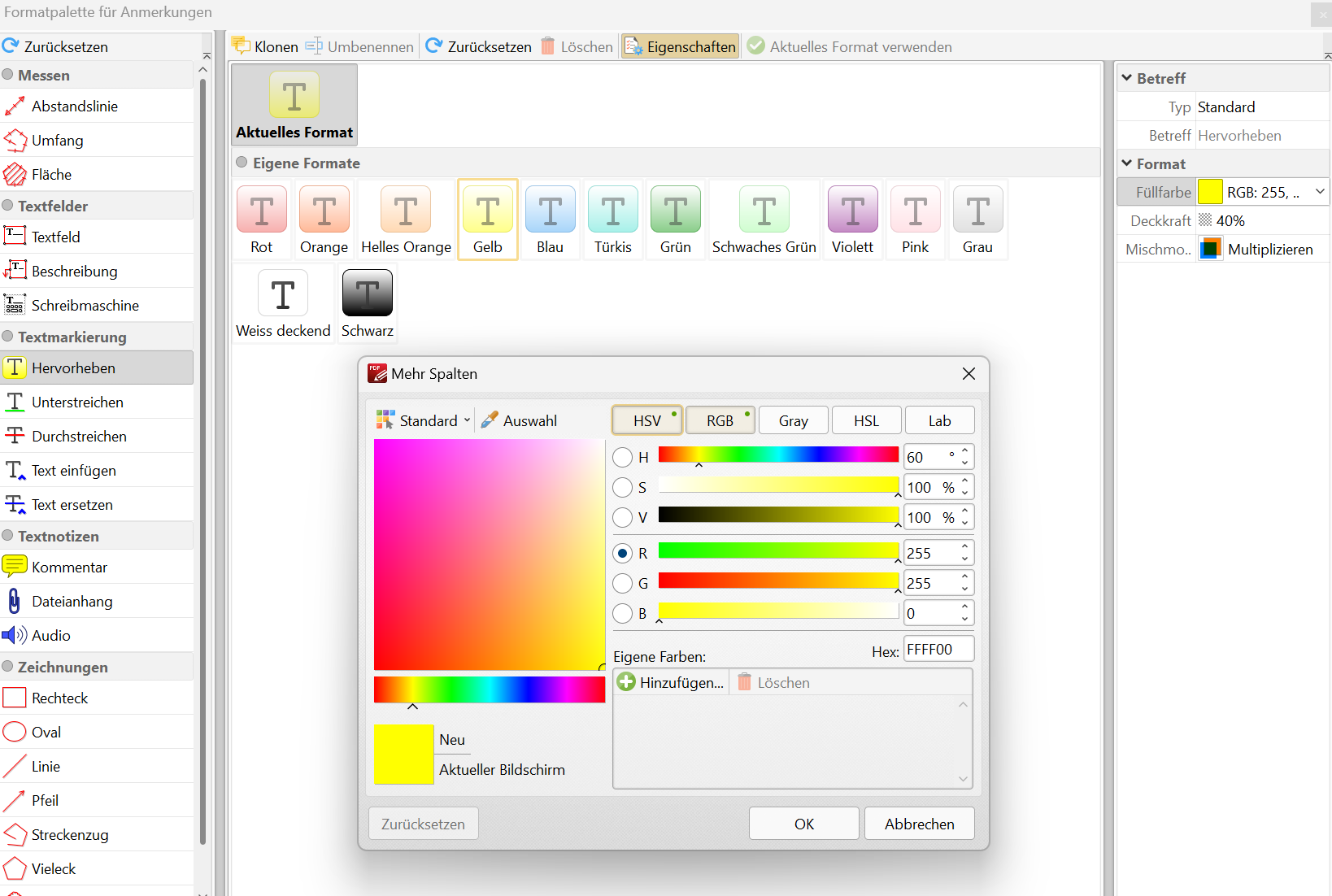Choose the Schwarz highlight format
The width and height of the screenshot is (1332, 896).
[368, 303]
